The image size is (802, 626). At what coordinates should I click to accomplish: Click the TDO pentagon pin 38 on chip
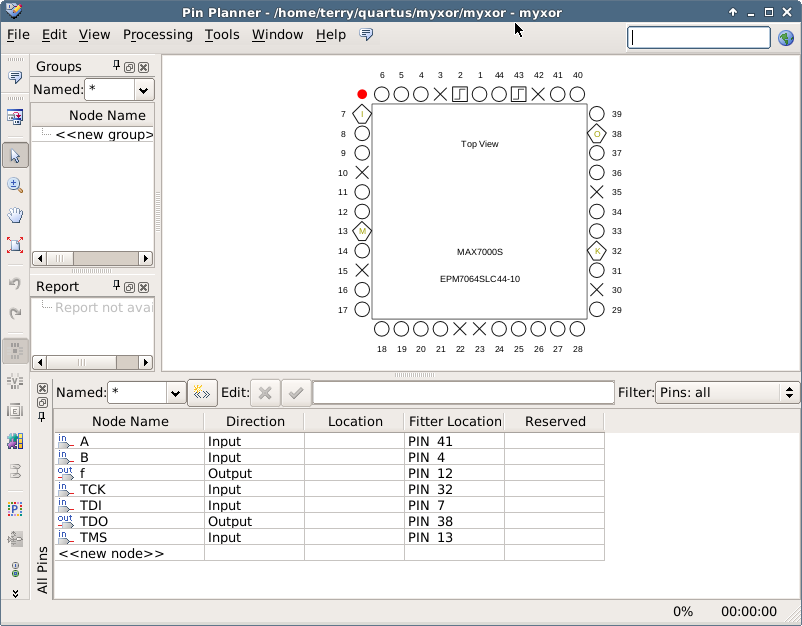(597, 134)
